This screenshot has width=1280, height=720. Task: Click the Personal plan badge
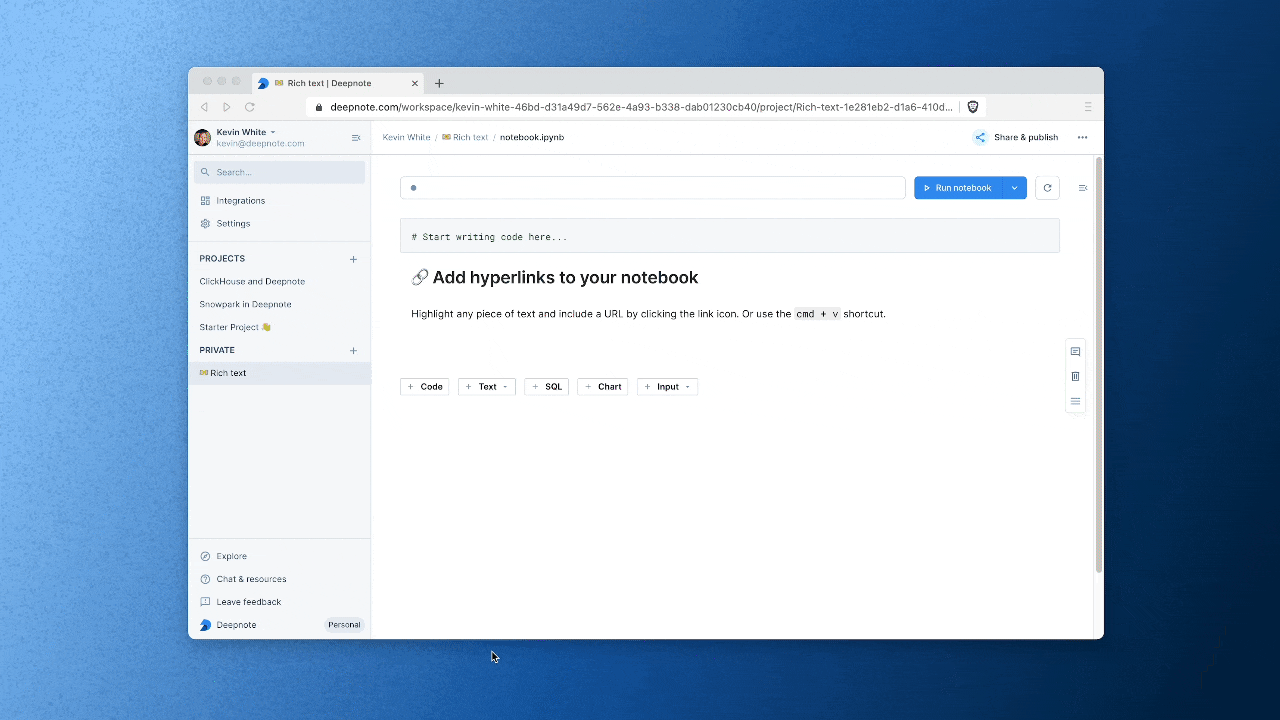click(344, 625)
